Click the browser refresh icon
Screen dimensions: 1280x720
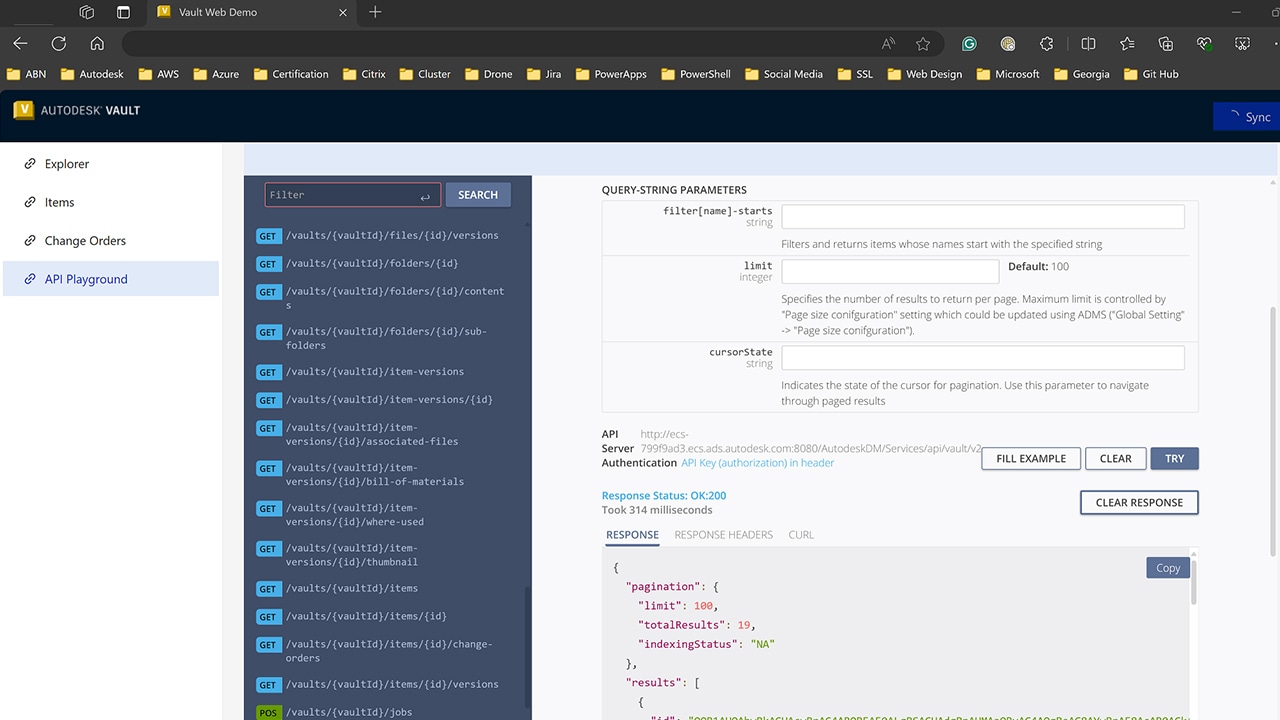tap(58, 43)
